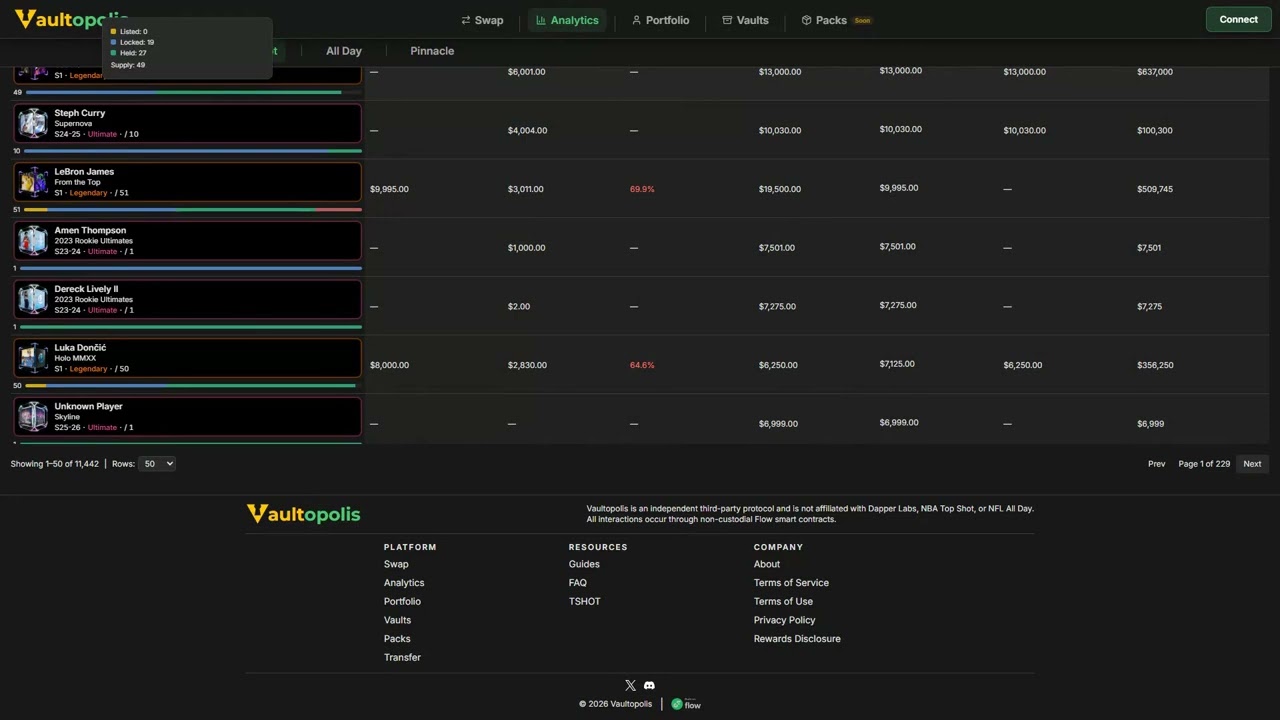1280x720 pixels.
Task: Open LeBron James From the Top card
Action: pos(187,182)
